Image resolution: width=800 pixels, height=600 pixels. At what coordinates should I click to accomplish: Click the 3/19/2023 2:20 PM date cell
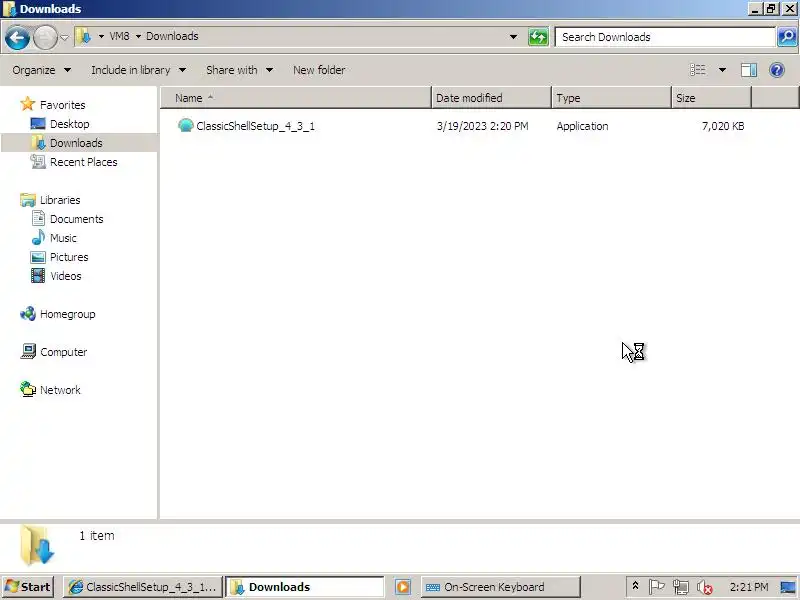pos(482,126)
